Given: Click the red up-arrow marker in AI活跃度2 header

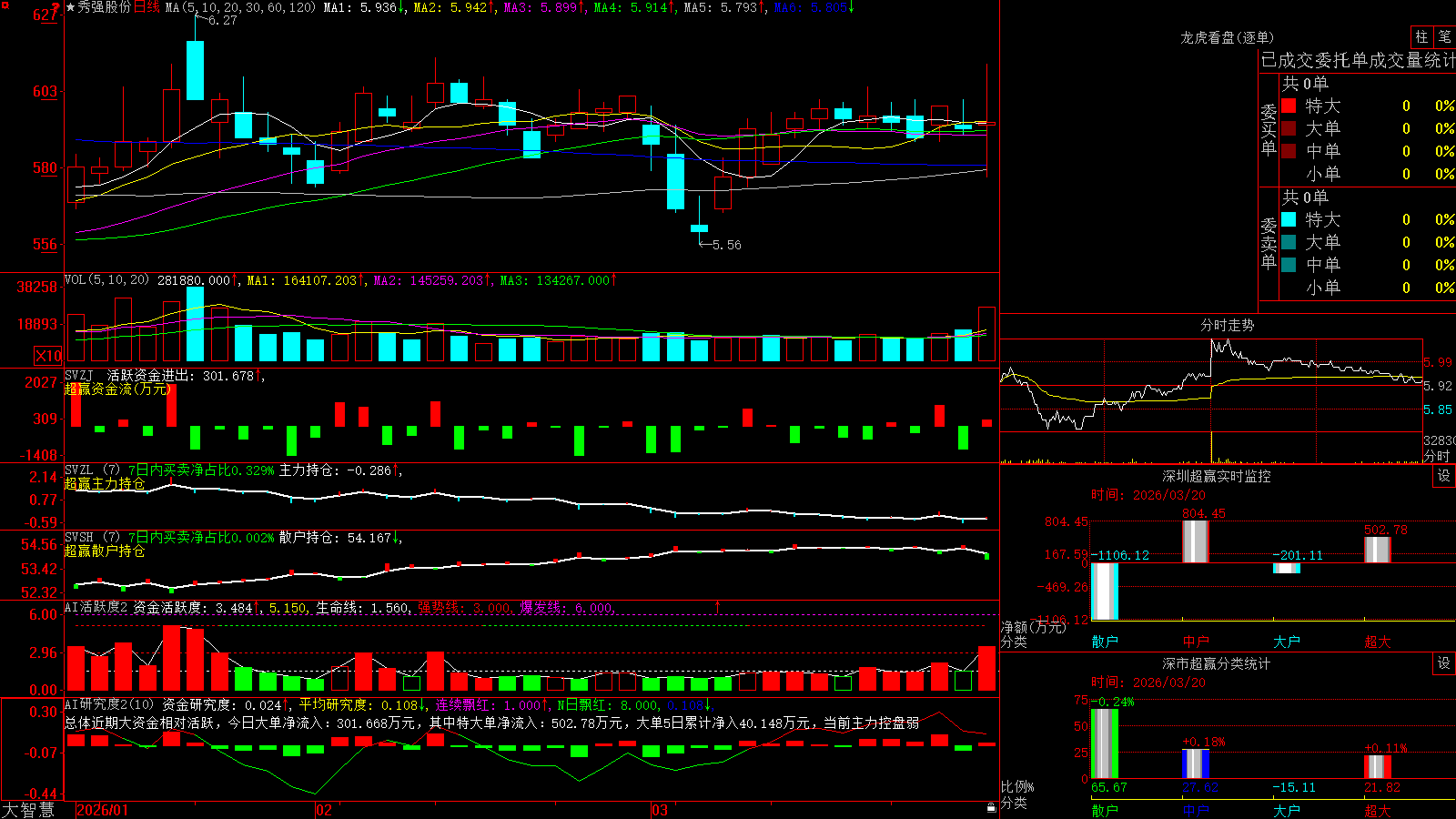Looking at the screenshot, I should tap(718, 606).
